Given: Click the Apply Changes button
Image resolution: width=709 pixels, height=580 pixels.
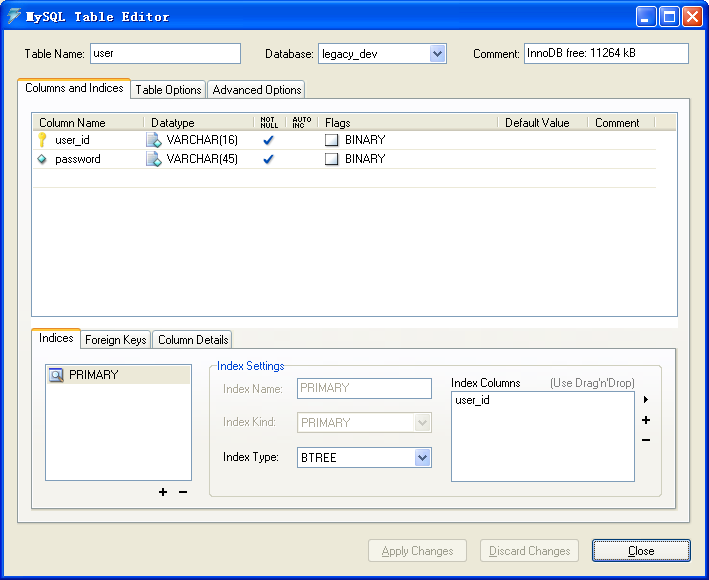Looking at the screenshot, I should click(417, 551).
